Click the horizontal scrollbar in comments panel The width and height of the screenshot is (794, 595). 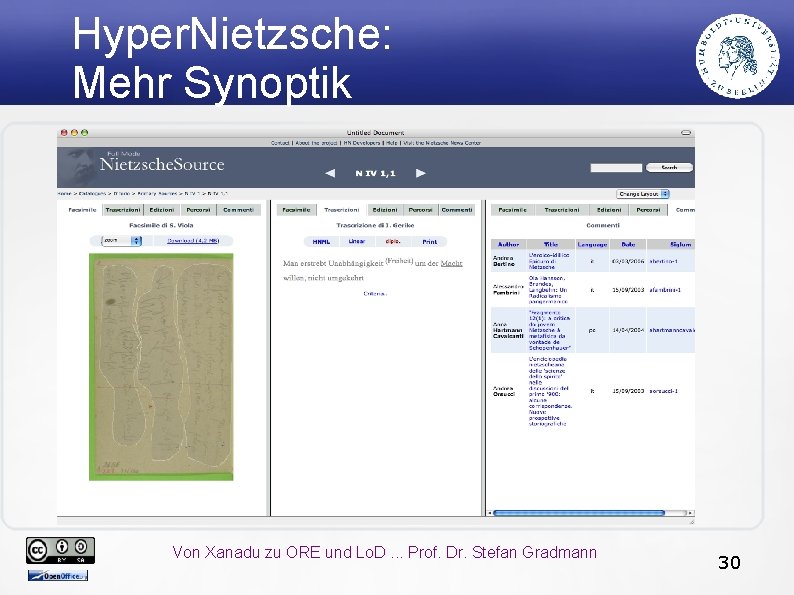coord(579,513)
